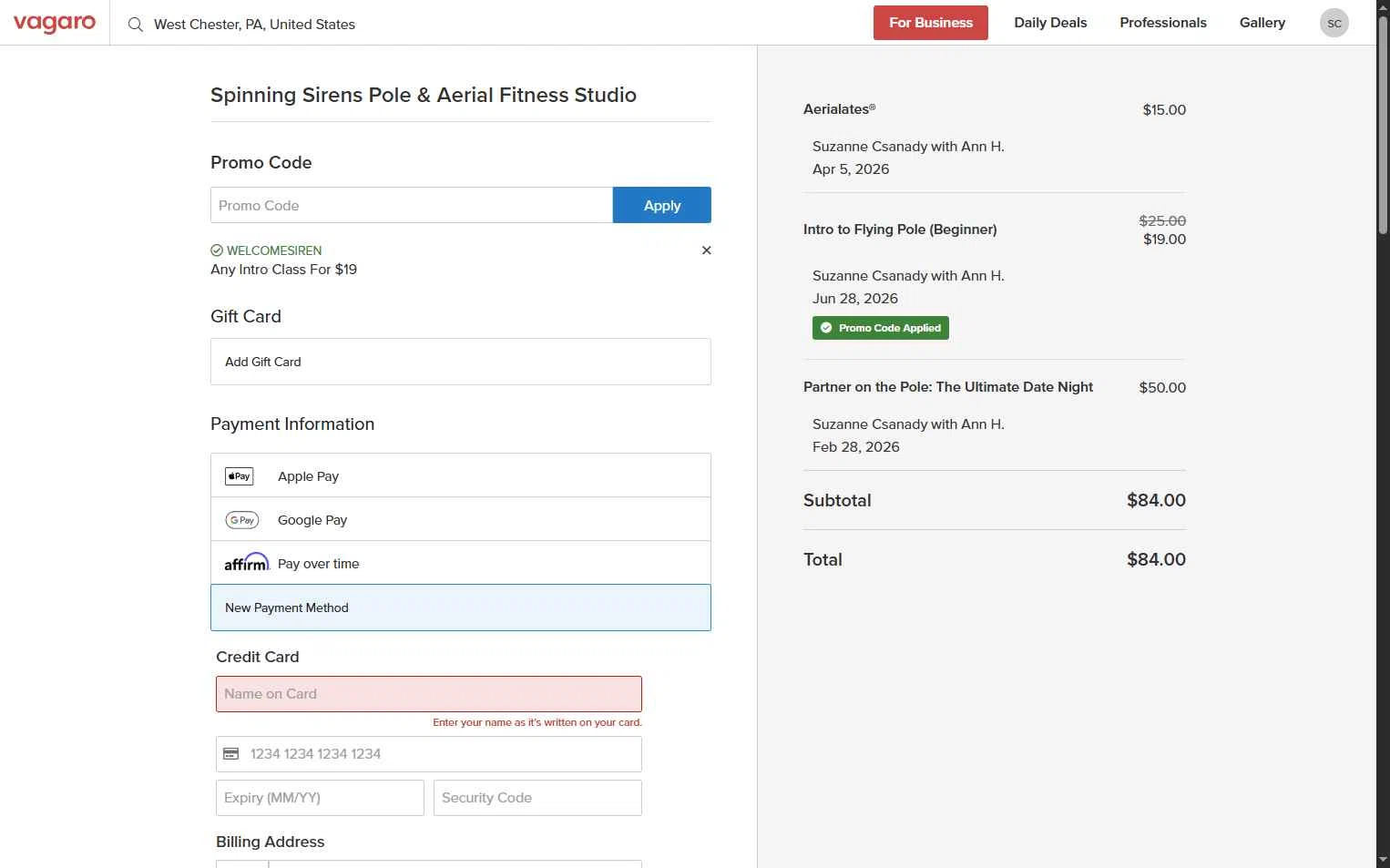Select Google Pay payment option
The width and height of the screenshot is (1390, 868).
461,519
